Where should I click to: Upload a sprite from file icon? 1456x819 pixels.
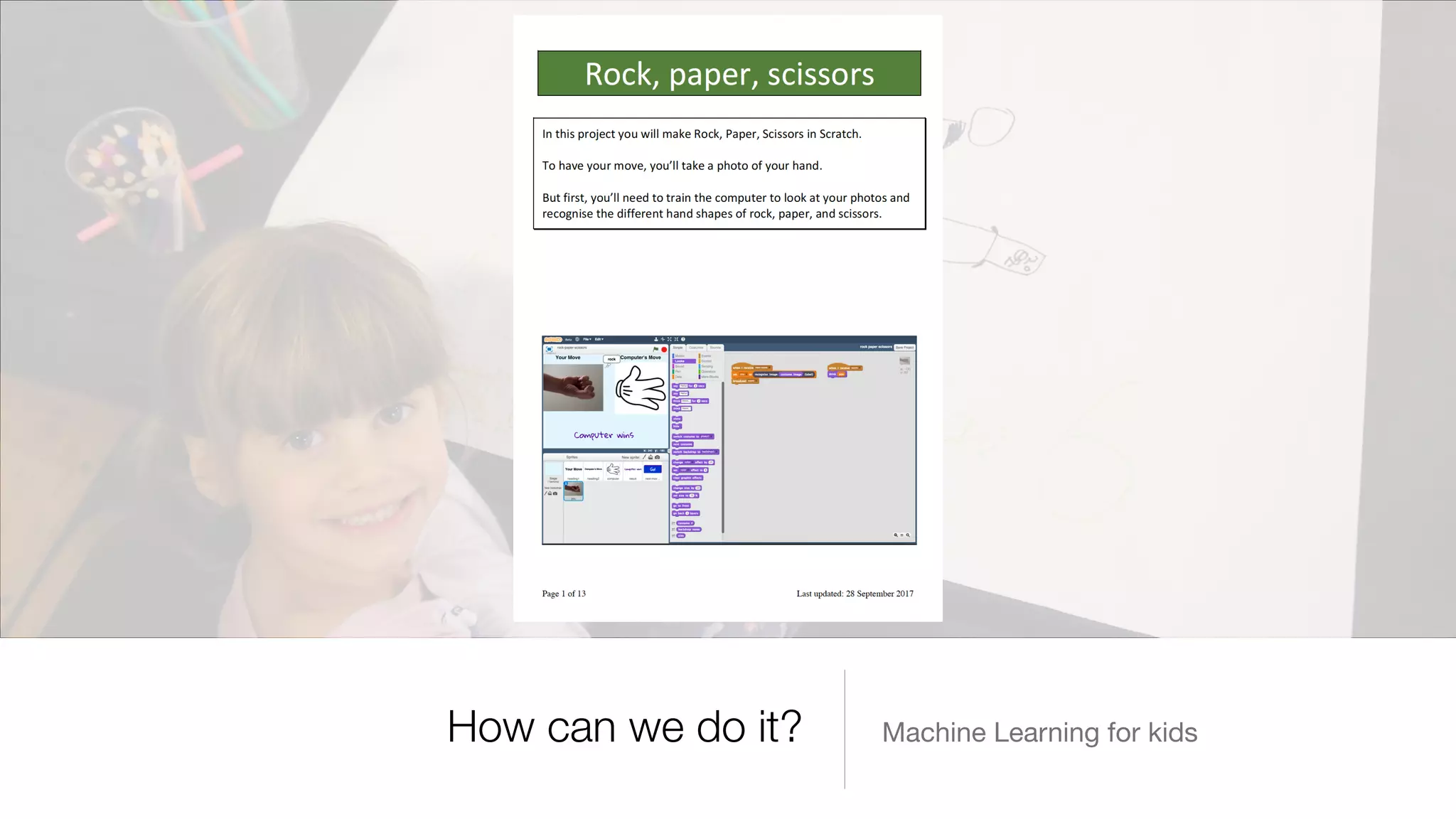(651, 457)
